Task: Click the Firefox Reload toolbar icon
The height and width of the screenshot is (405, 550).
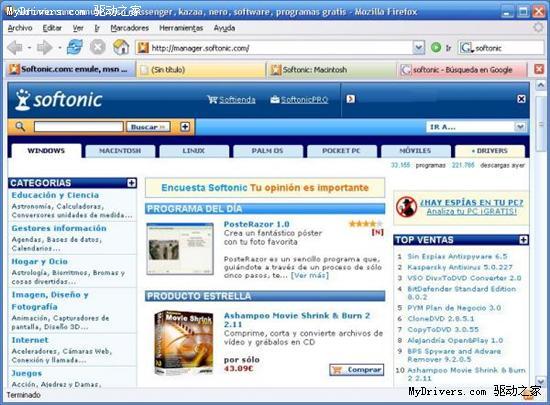Action: click(75, 47)
